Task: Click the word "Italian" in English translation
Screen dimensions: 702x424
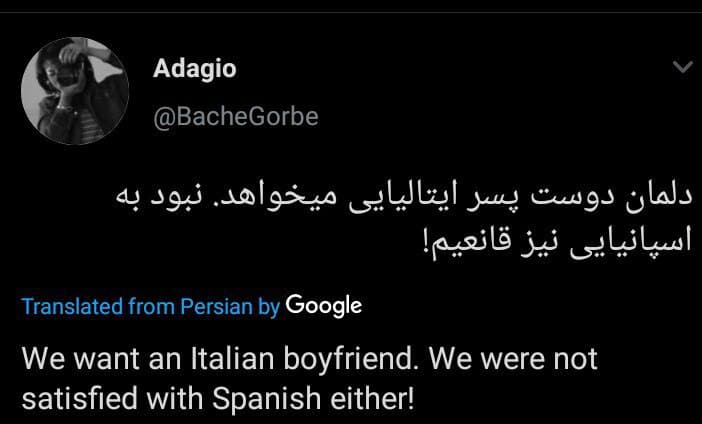Action: point(232,359)
